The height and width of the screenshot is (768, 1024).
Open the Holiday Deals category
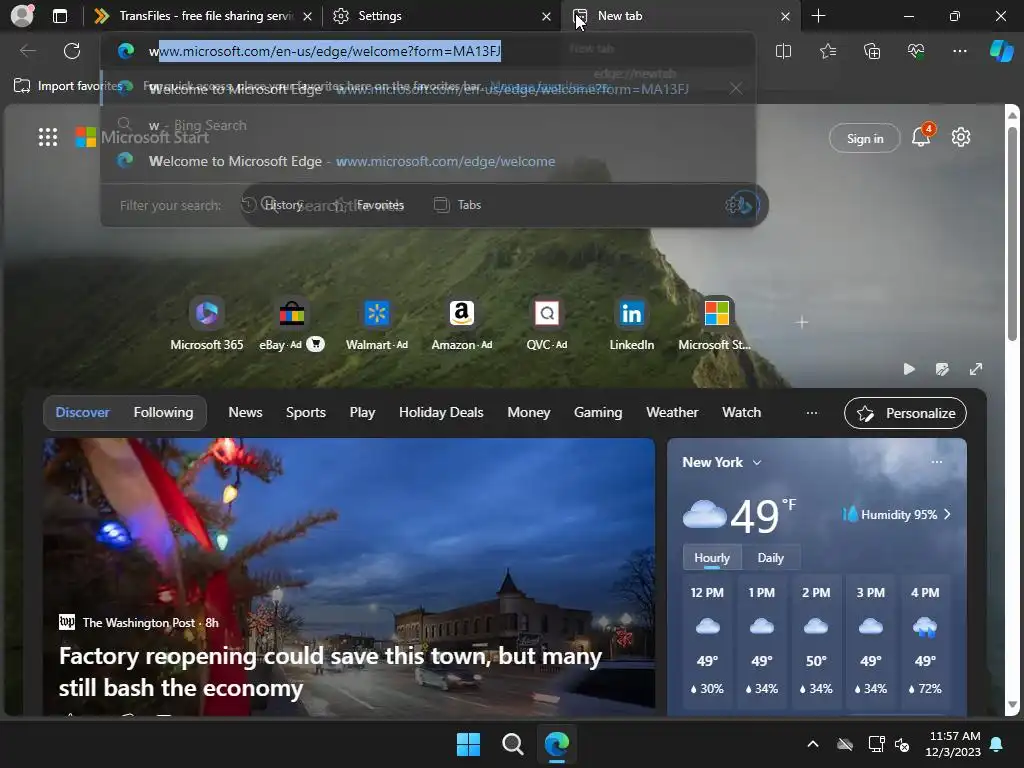coord(441,413)
